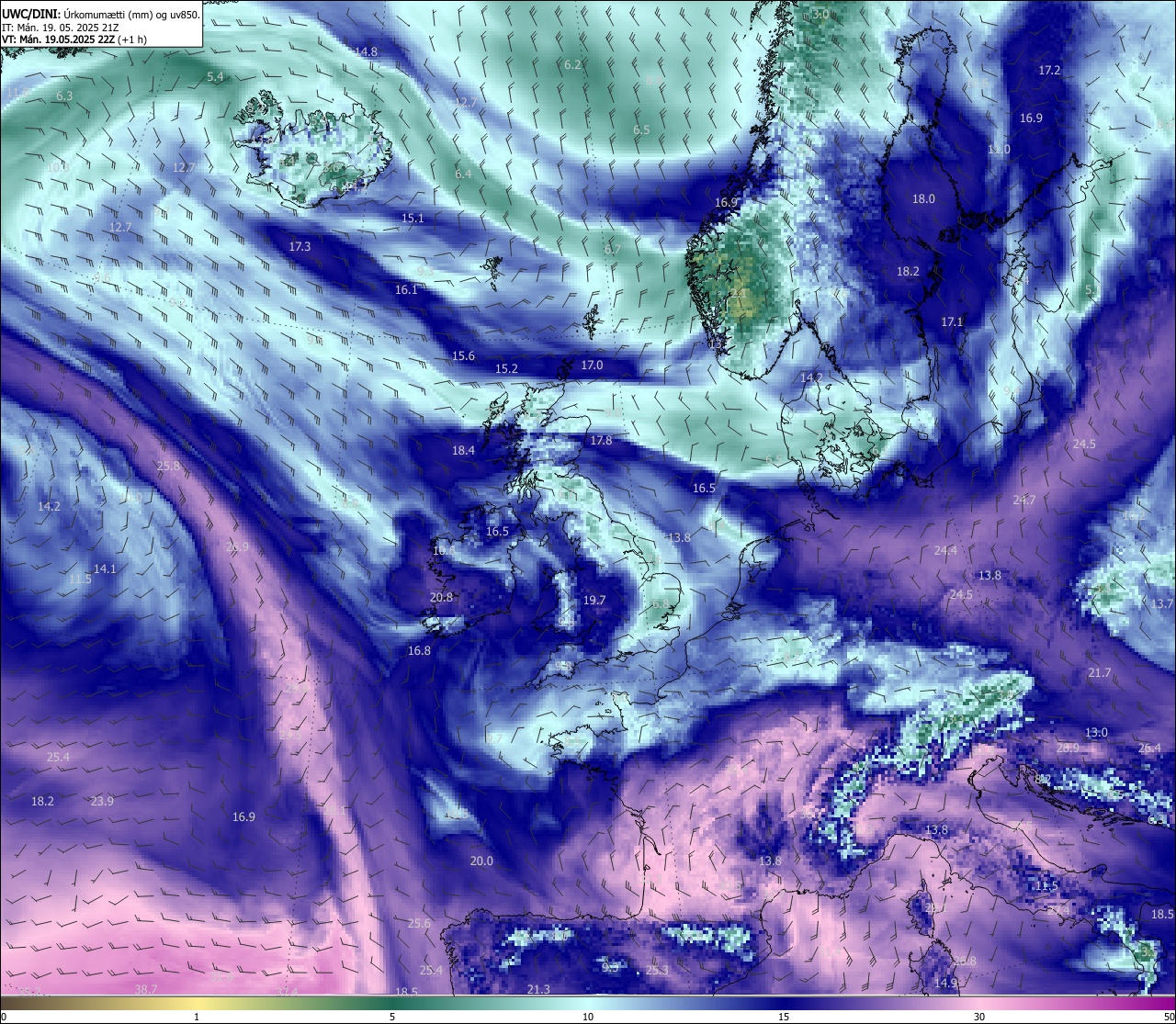
Task: Click the 10 tick label on the color scale
Action: tap(588, 1017)
